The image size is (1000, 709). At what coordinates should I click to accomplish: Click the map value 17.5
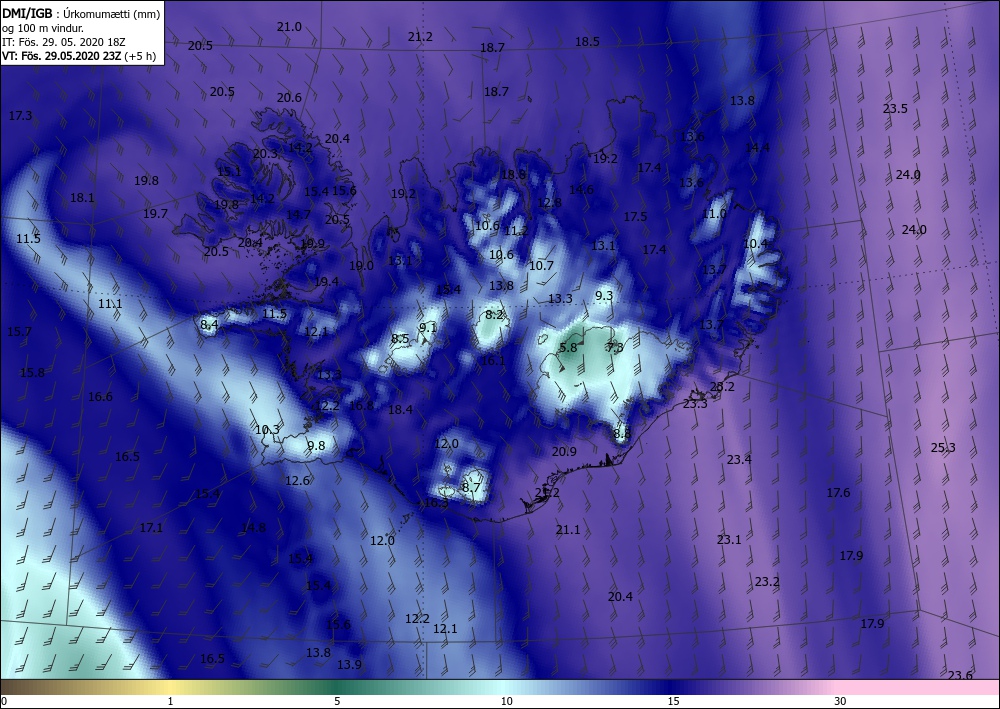point(635,217)
